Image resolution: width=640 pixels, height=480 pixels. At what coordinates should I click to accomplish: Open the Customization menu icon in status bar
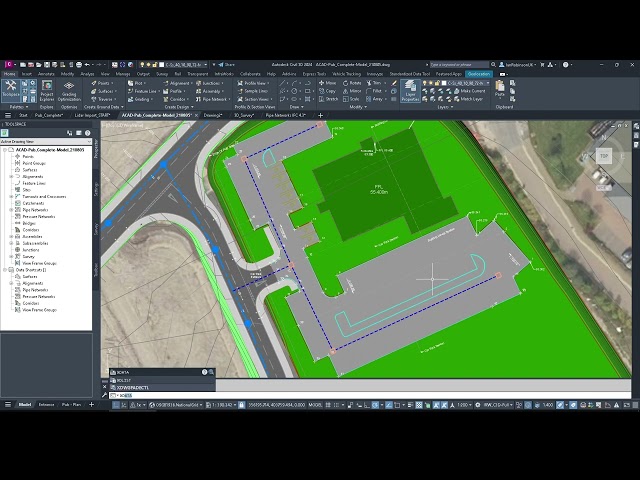(x=635, y=405)
